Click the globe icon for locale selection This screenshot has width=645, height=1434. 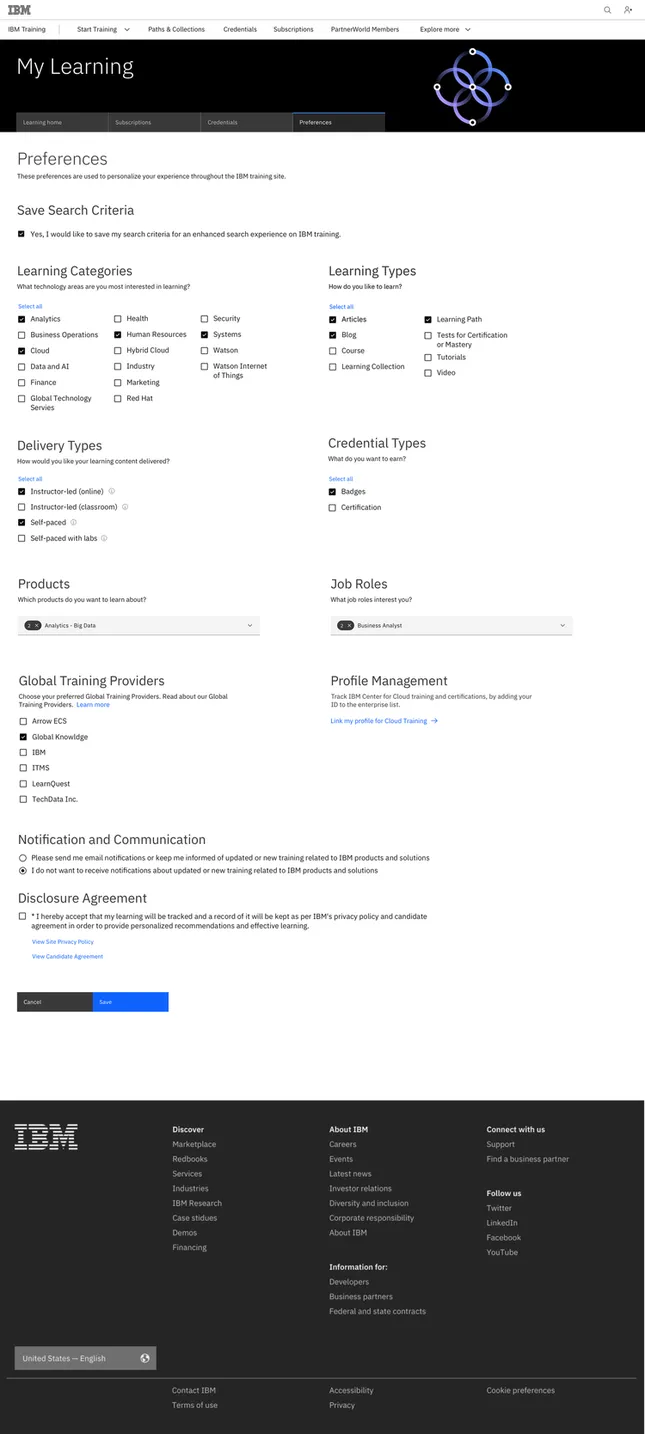pyautogui.click(x=145, y=1358)
